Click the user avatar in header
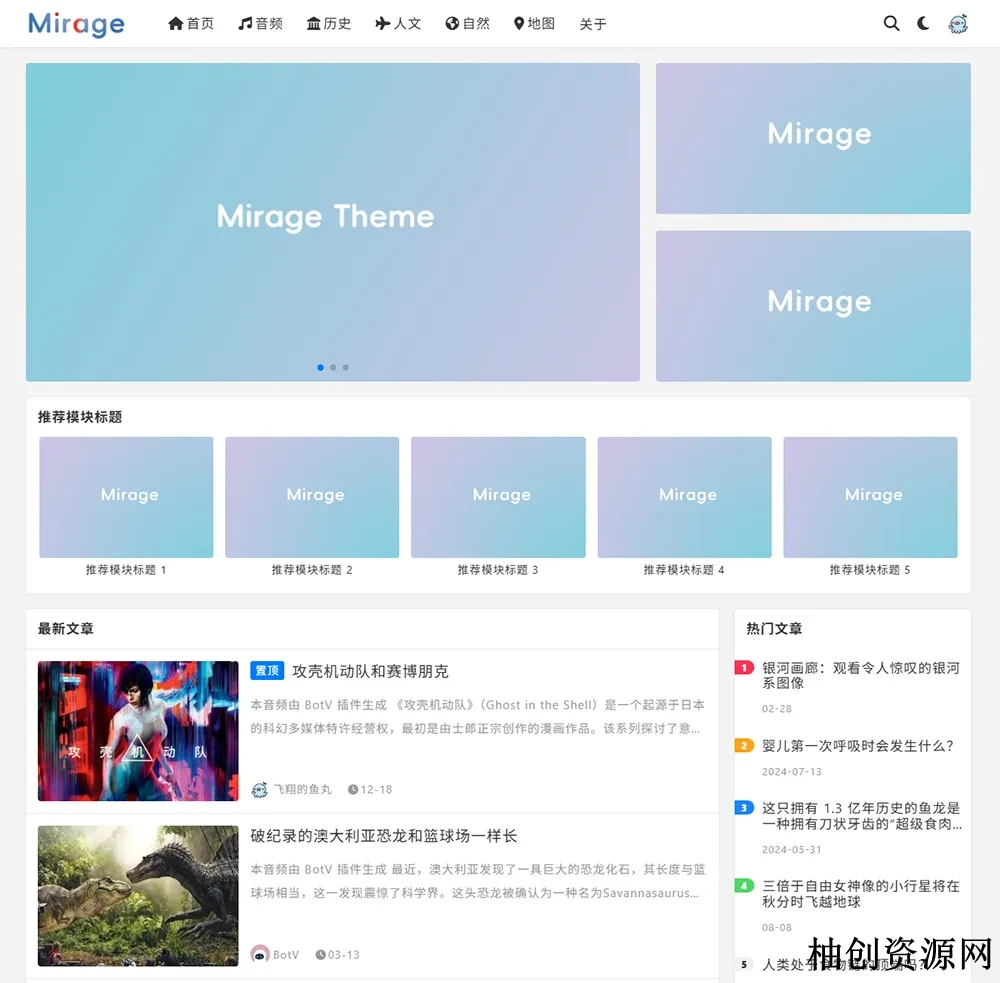This screenshot has width=1000, height=983. (x=957, y=24)
